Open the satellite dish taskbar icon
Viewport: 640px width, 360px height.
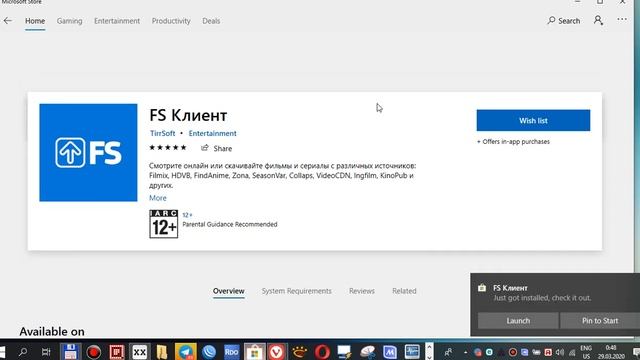(x=367, y=352)
